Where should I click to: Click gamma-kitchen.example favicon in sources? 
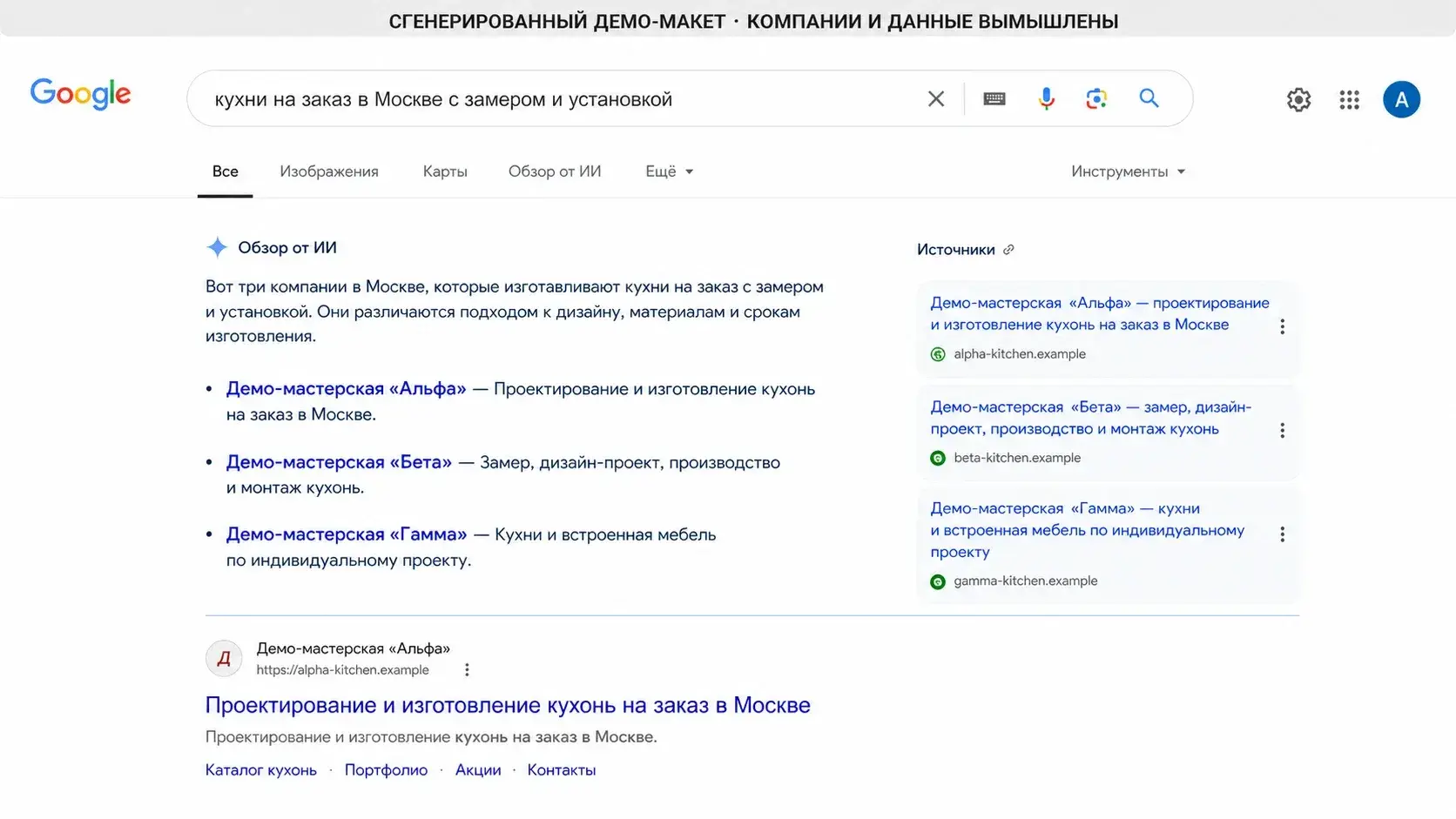click(938, 581)
